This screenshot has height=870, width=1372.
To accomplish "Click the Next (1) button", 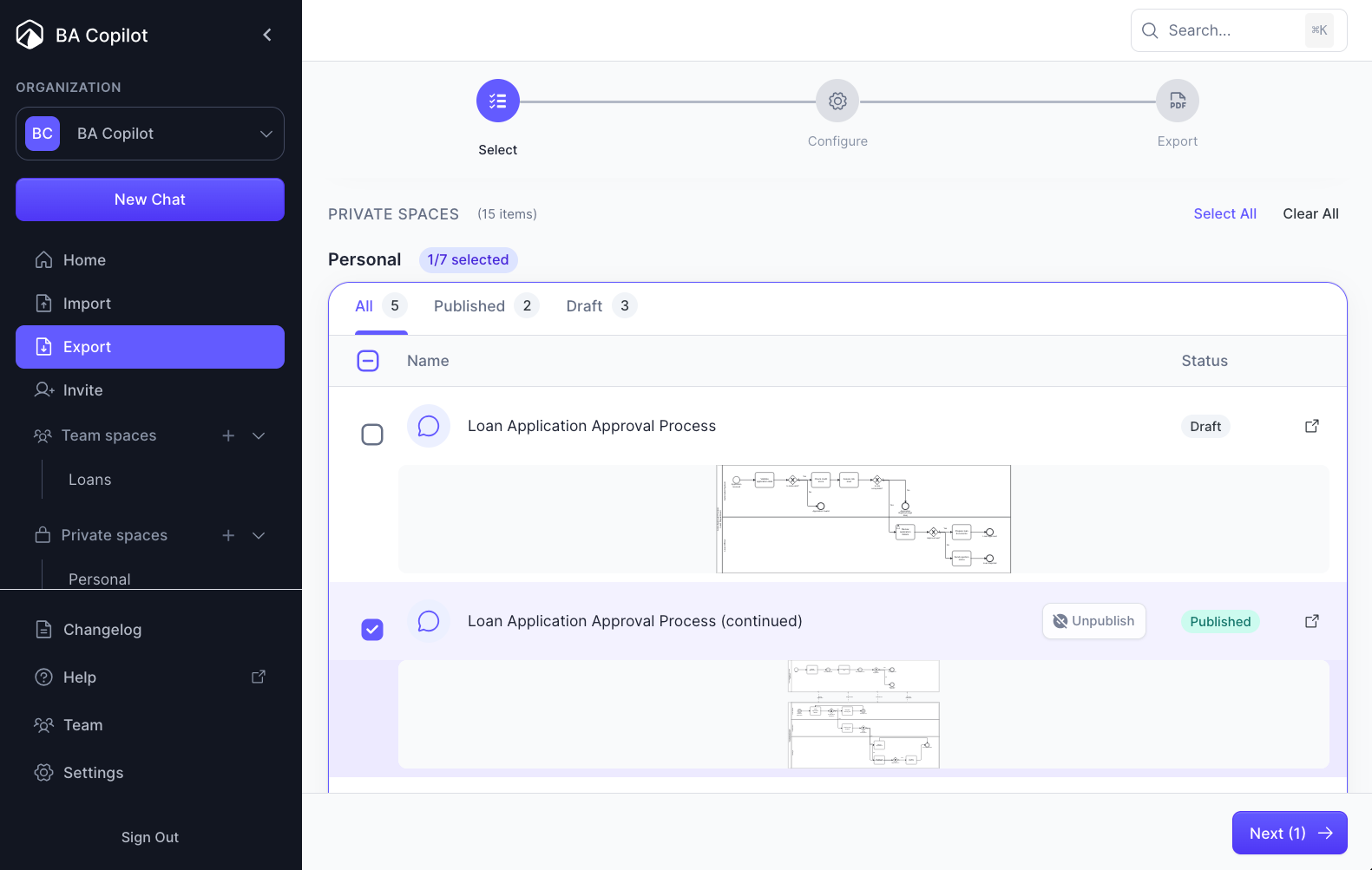I will click(x=1289, y=833).
